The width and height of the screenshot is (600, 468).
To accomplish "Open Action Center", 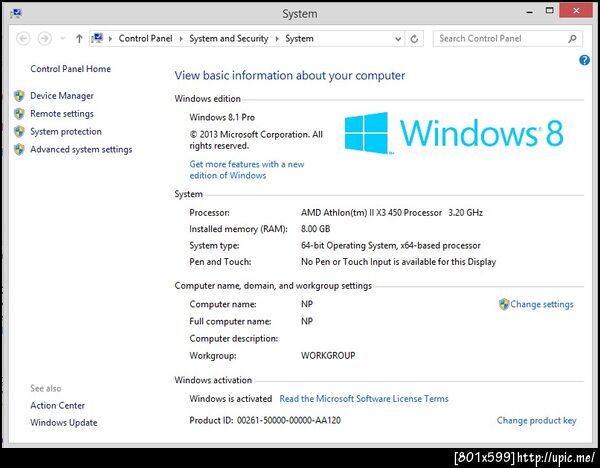I will pos(57,406).
